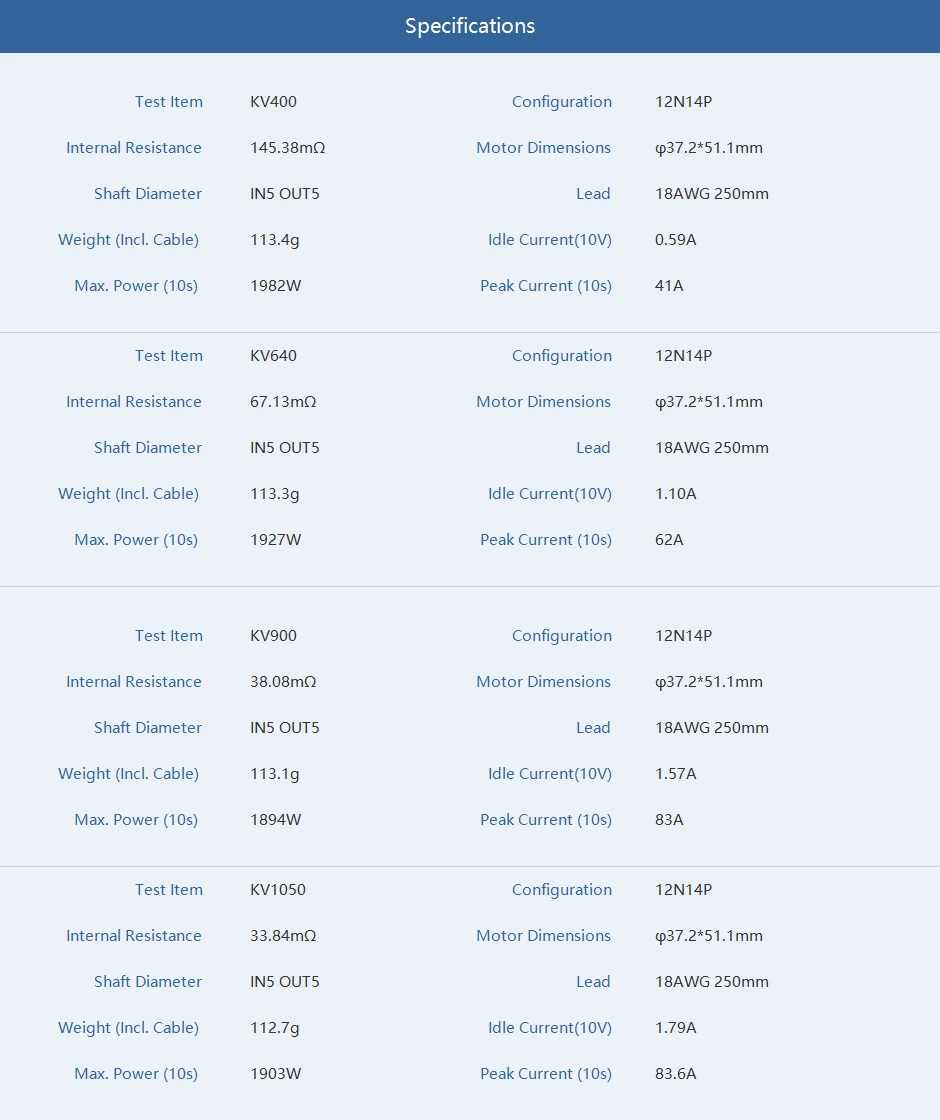Click the 41A peak current value

[x=669, y=286]
